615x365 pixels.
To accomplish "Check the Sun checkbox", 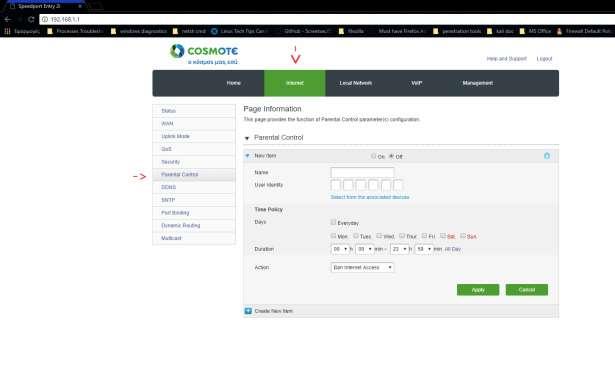I will click(463, 236).
